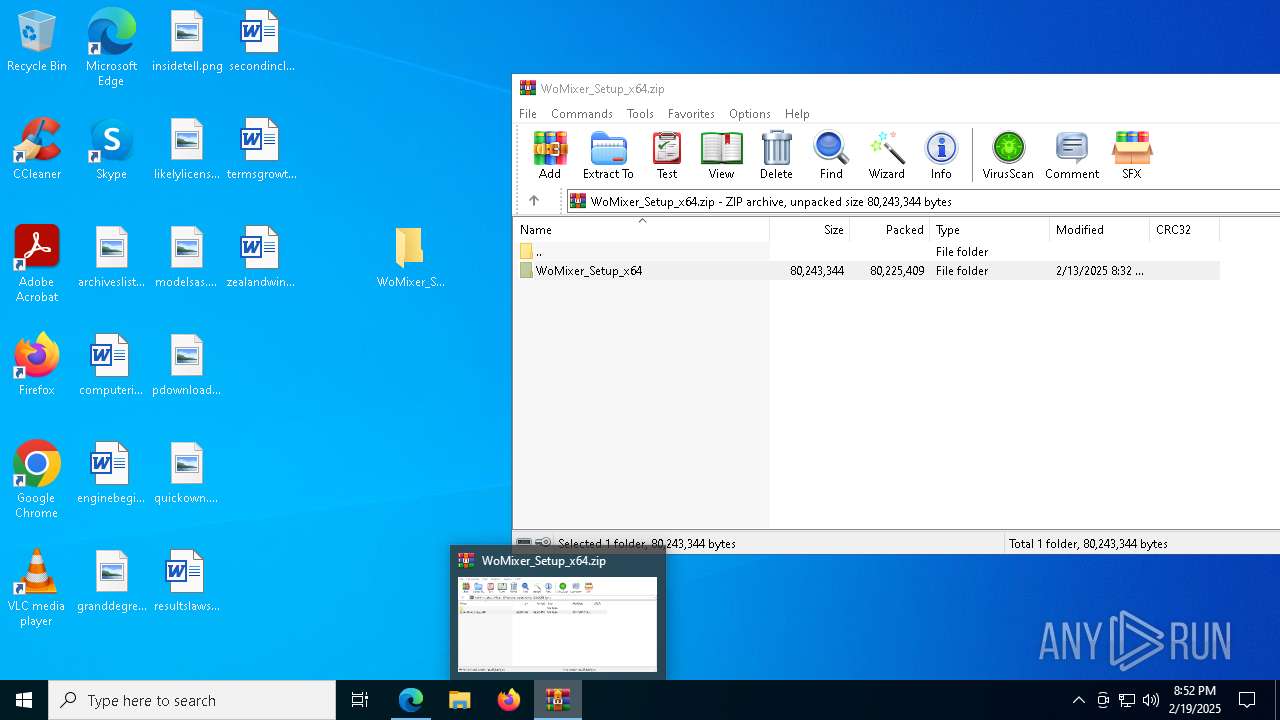The height and width of the screenshot is (720, 1280).
Task: Go up one level using arrow button
Action: click(534, 201)
